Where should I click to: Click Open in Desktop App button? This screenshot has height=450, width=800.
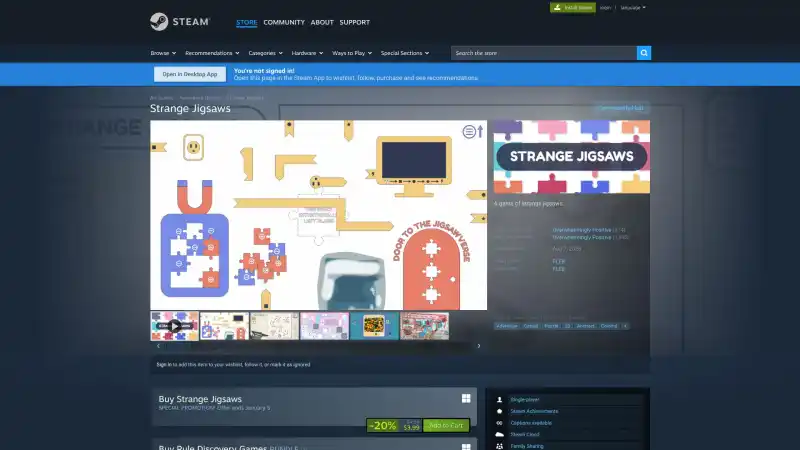click(190, 74)
